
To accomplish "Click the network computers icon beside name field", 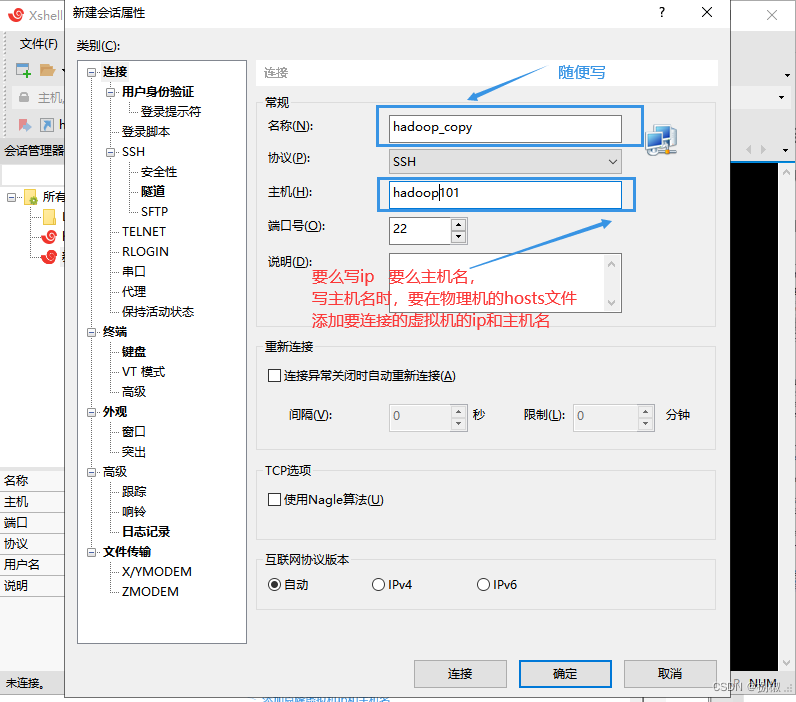I will tap(661, 140).
